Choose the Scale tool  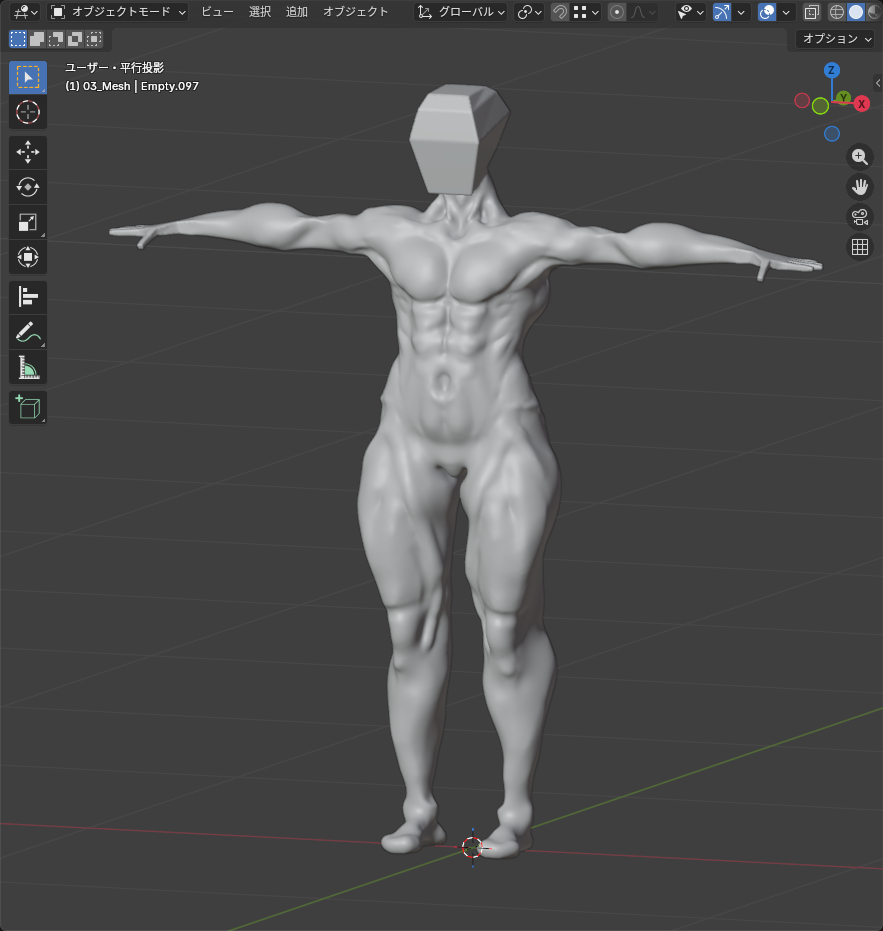[x=28, y=222]
